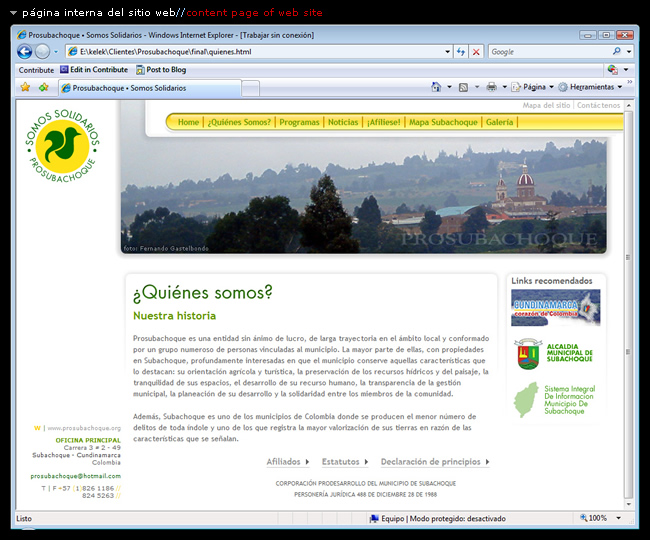This screenshot has height=540, width=650.
Task: Click the browser Back arrow button
Action: [x=25, y=52]
